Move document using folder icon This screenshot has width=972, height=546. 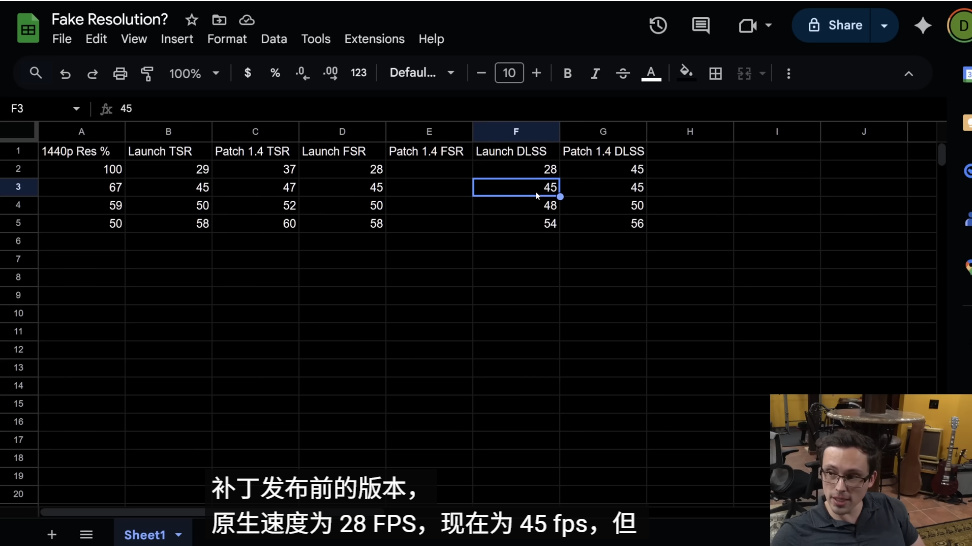219,20
